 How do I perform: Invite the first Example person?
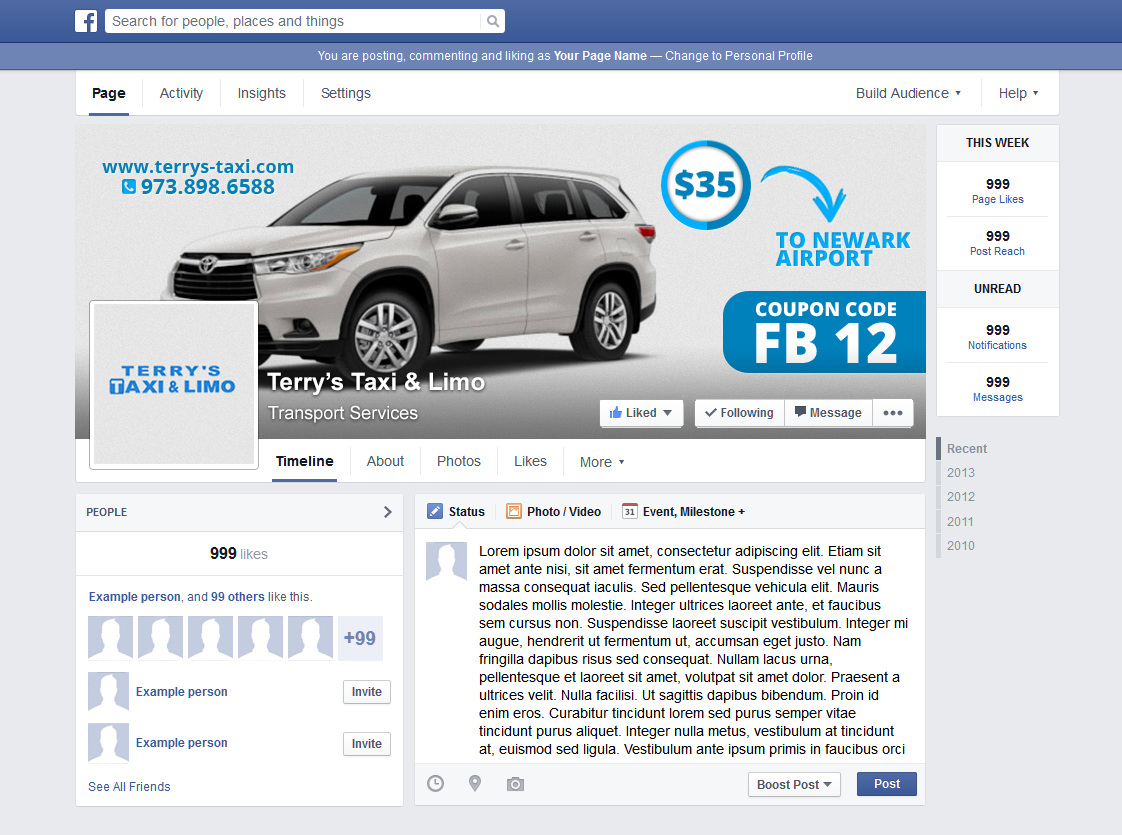point(366,692)
